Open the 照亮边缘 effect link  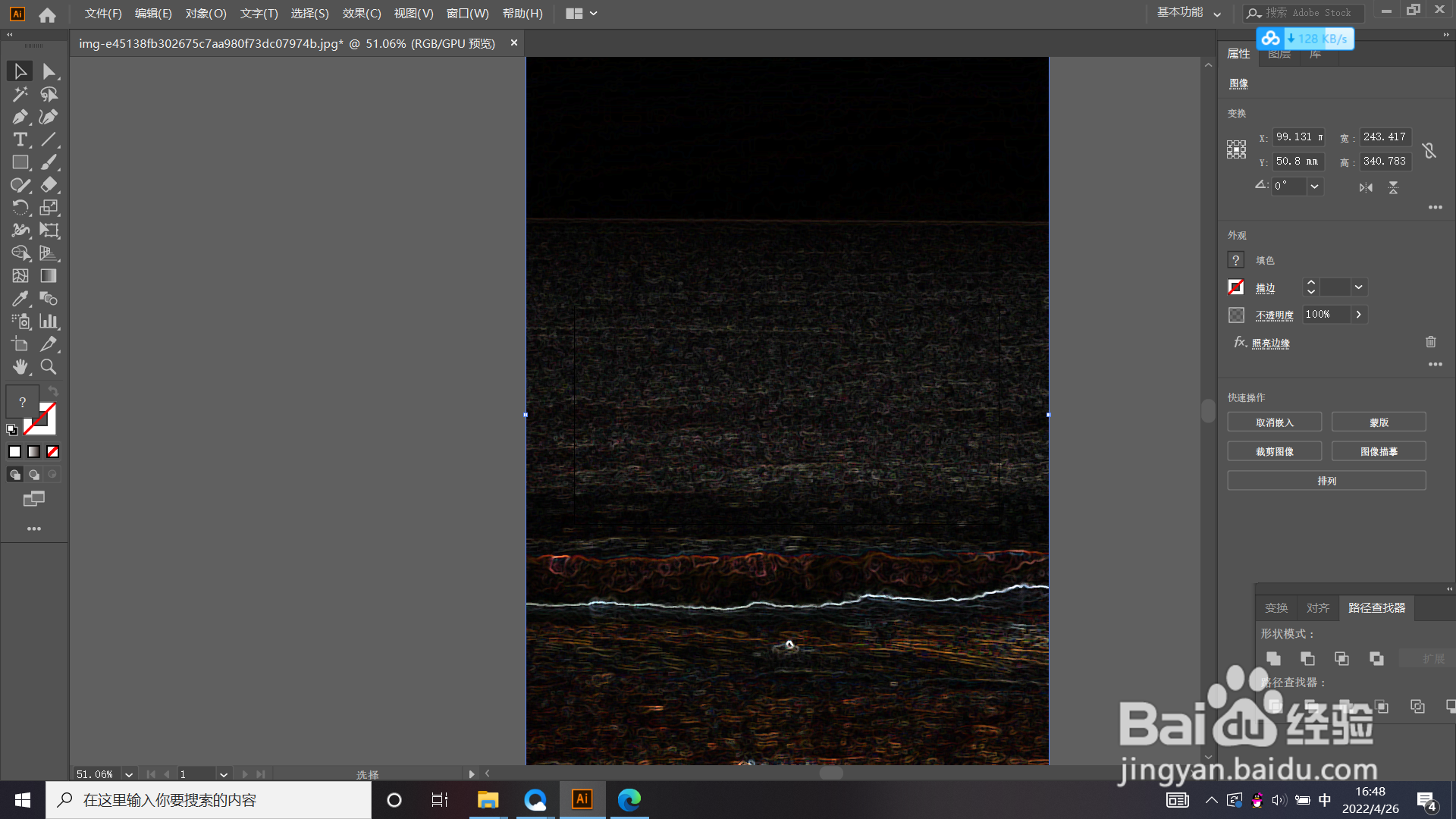(x=1271, y=344)
